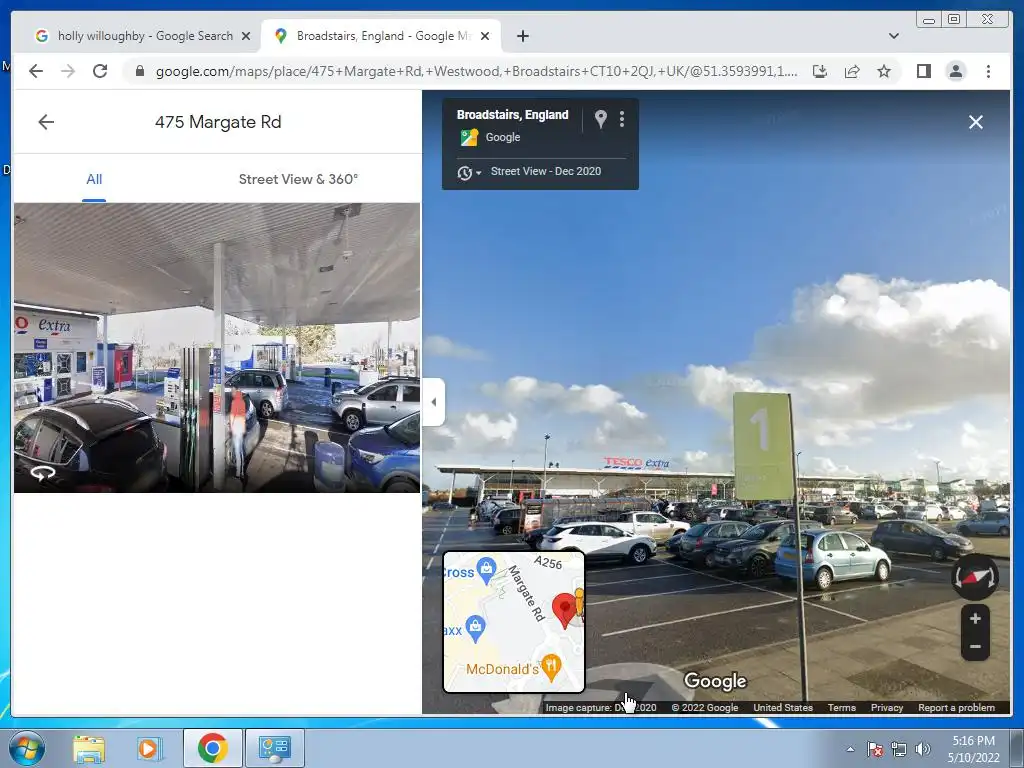1024x768 pixels.
Task: Click the site lock icon in the address bar
Action: pos(139,71)
